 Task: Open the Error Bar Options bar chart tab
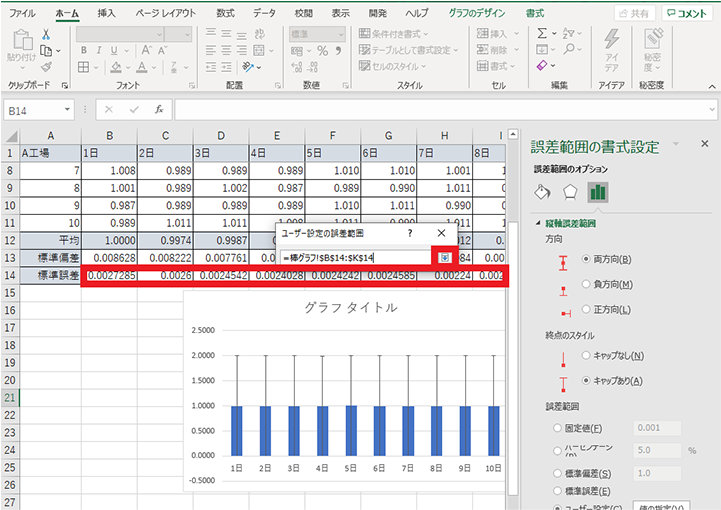click(x=598, y=192)
